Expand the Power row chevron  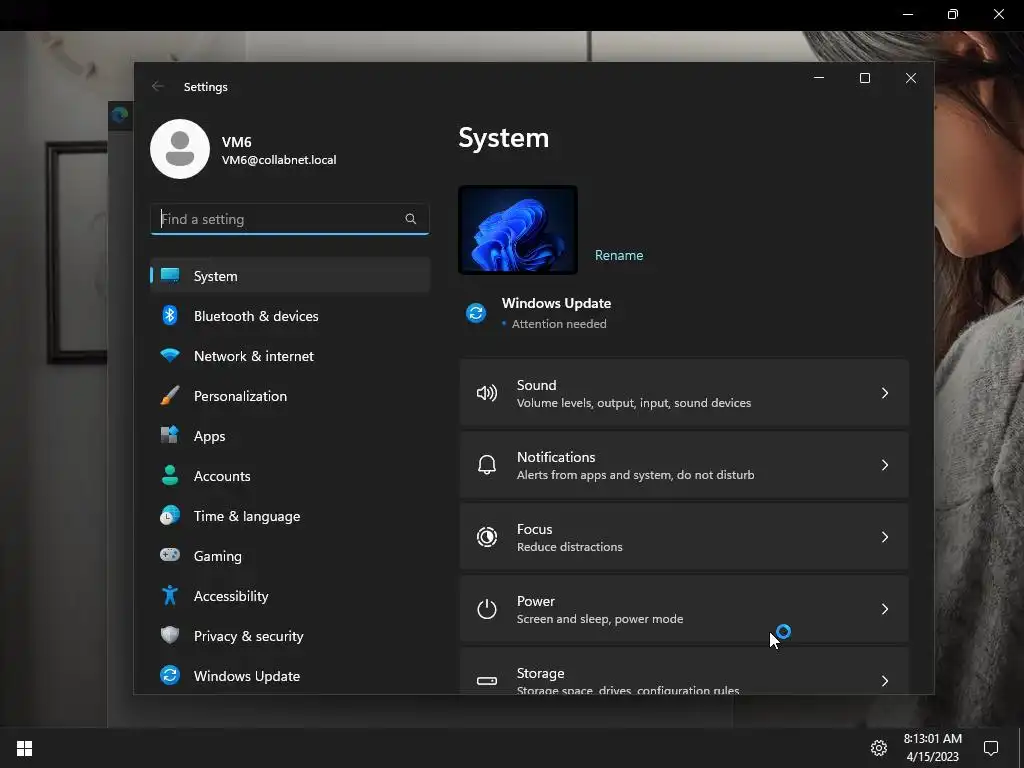[x=885, y=609]
